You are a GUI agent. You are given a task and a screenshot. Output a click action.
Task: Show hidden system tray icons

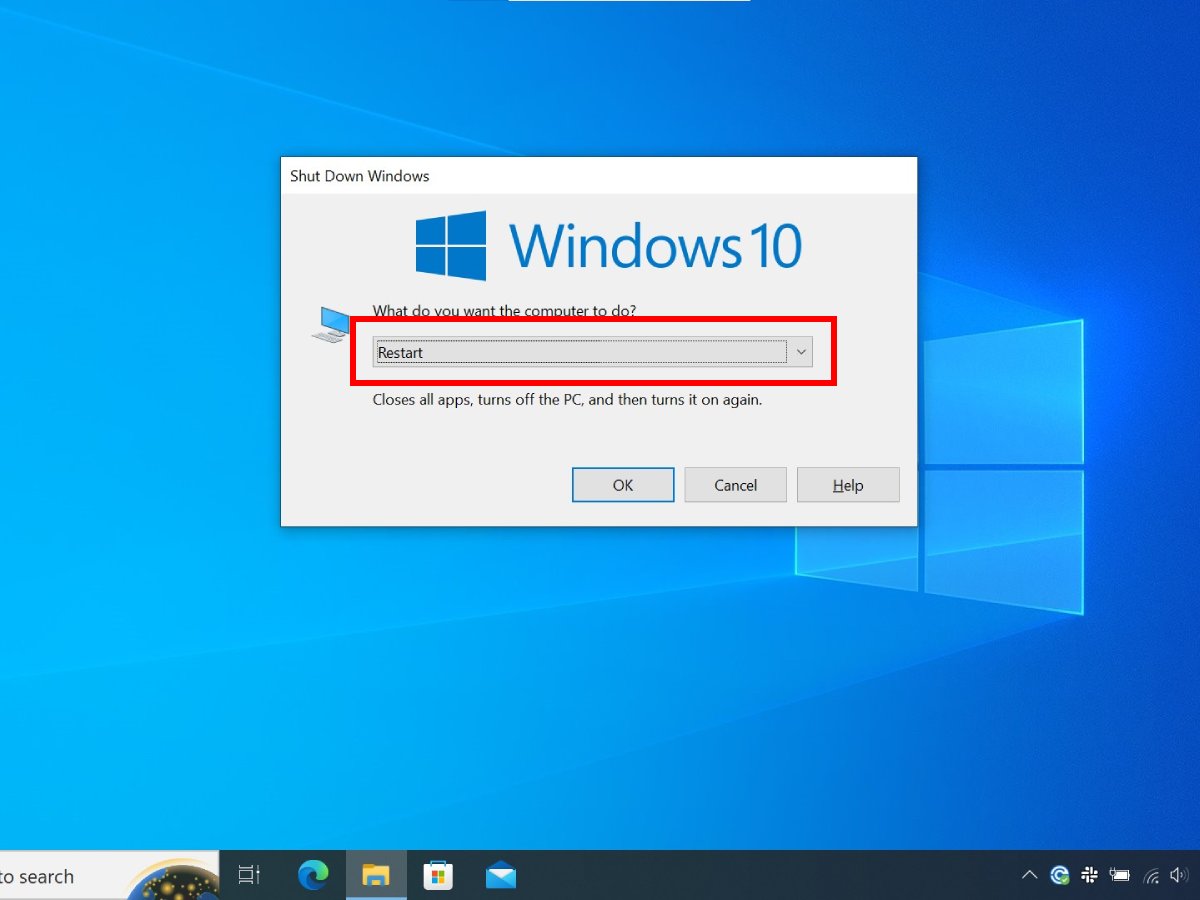(1029, 876)
